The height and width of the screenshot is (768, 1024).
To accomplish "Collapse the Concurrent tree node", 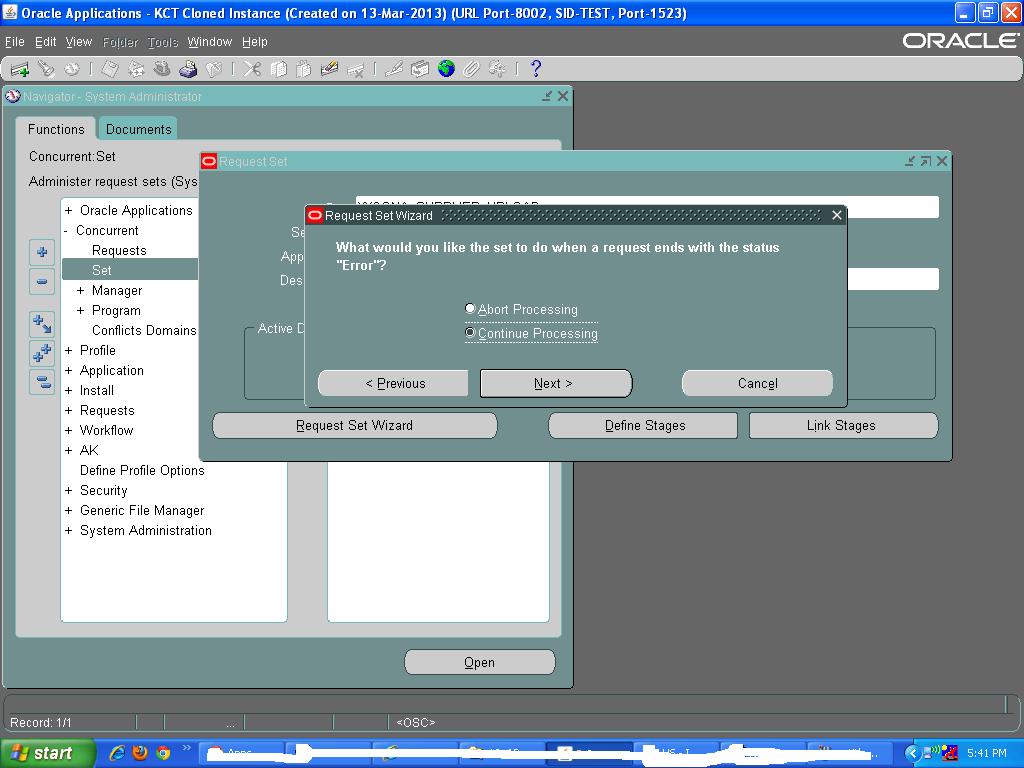I will pyautogui.click(x=66, y=231).
